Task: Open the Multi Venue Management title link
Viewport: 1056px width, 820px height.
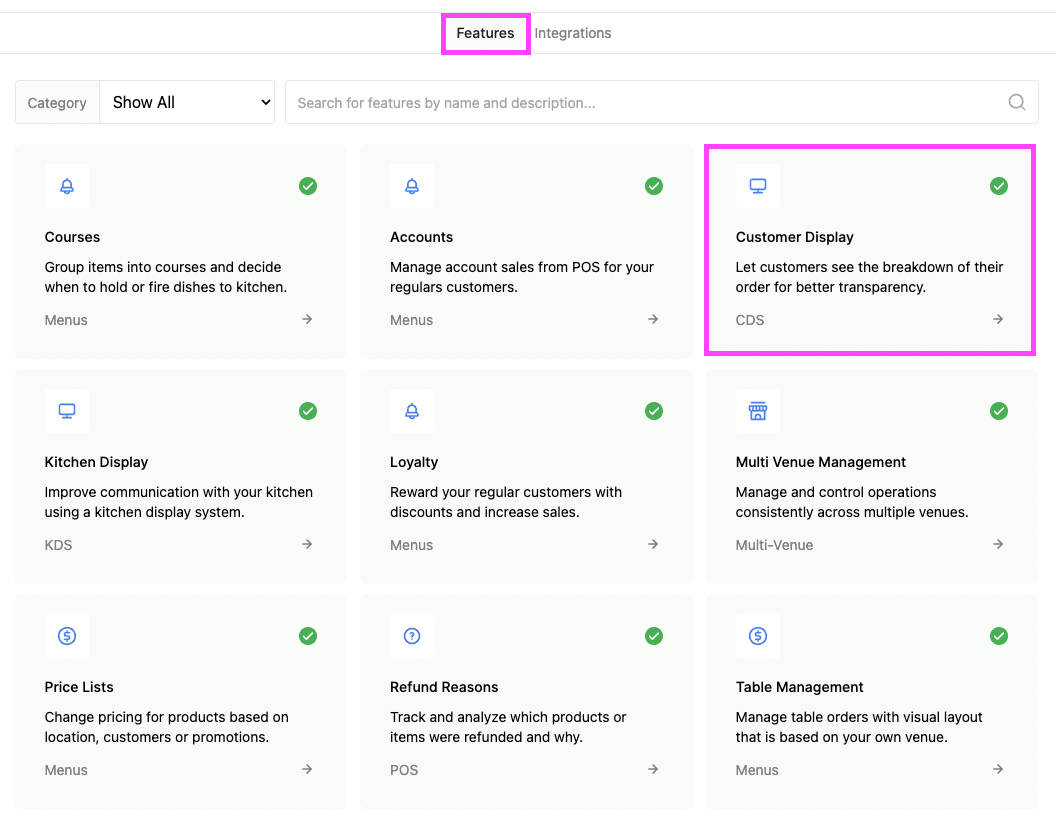Action: point(820,462)
